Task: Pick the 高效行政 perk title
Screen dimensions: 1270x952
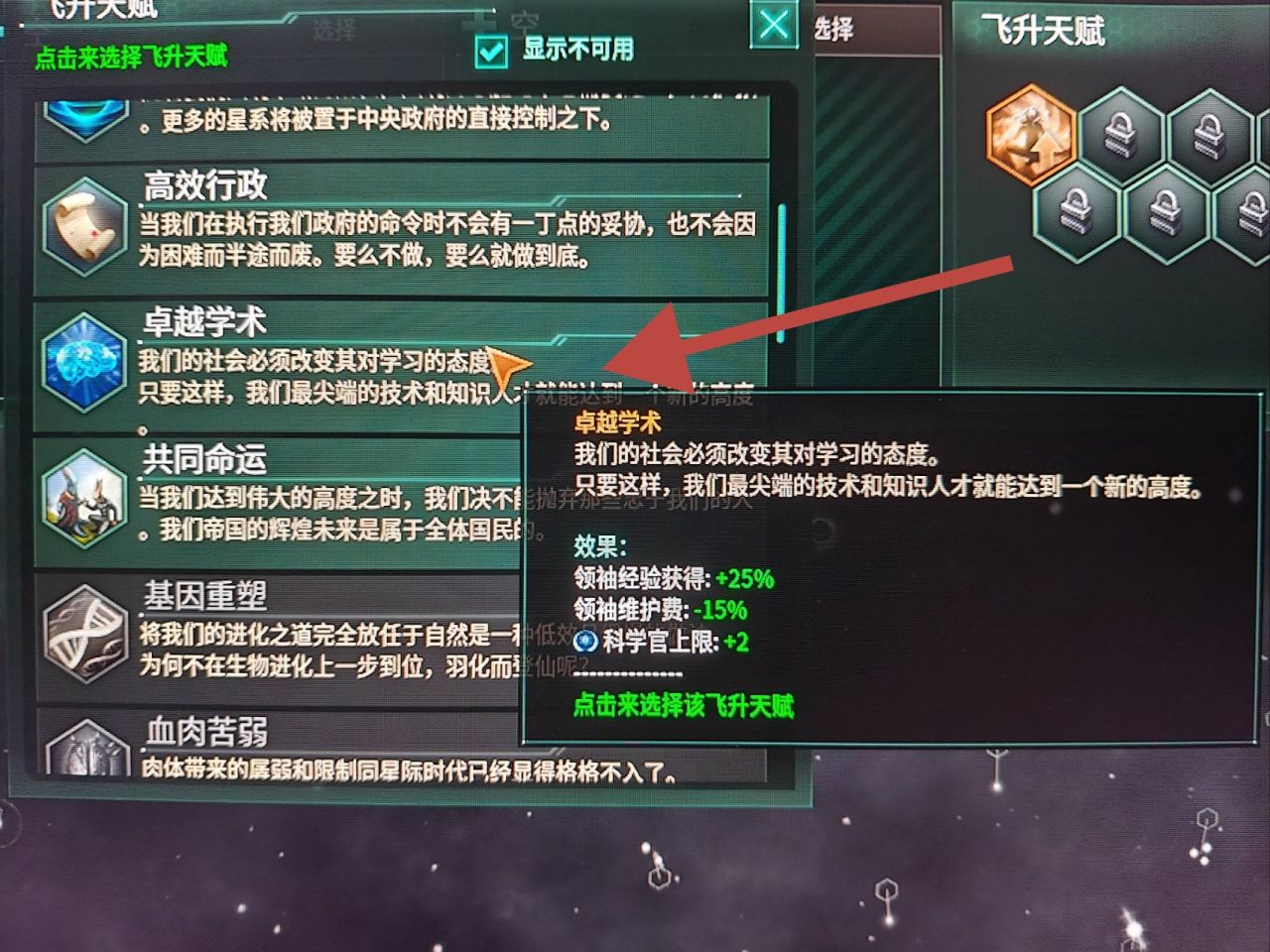Action: (205, 184)
